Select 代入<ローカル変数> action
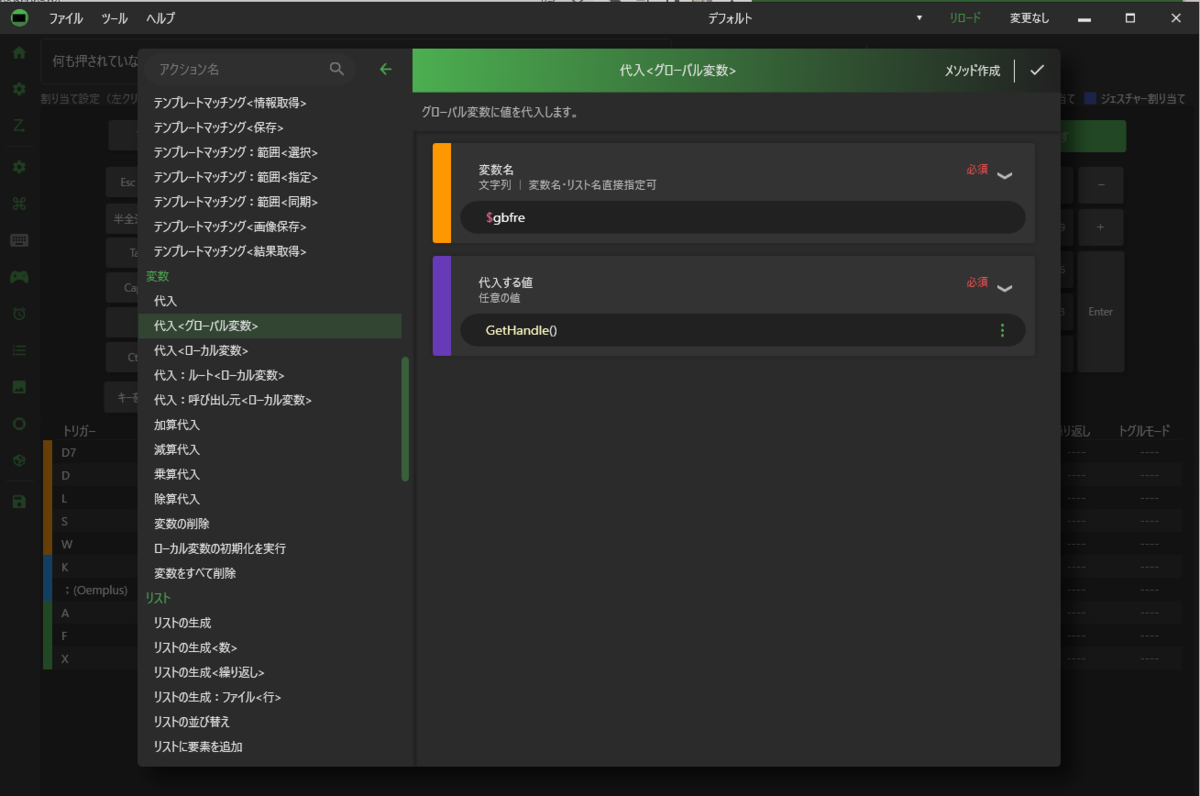 pos(270,351)
